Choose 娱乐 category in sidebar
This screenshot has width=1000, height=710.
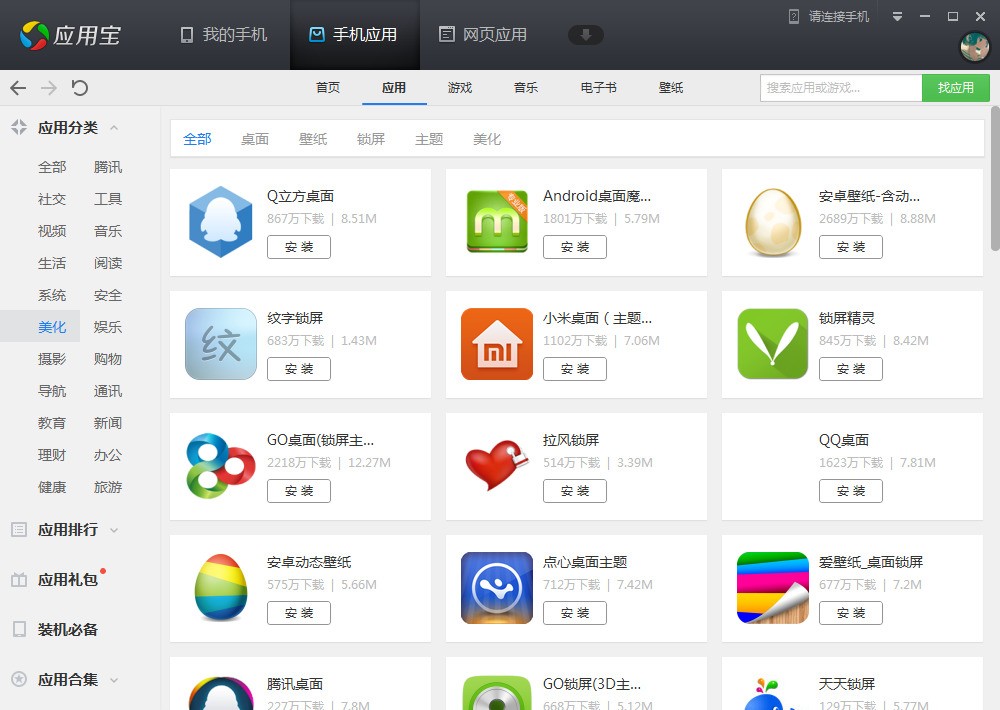pos(108,327)
